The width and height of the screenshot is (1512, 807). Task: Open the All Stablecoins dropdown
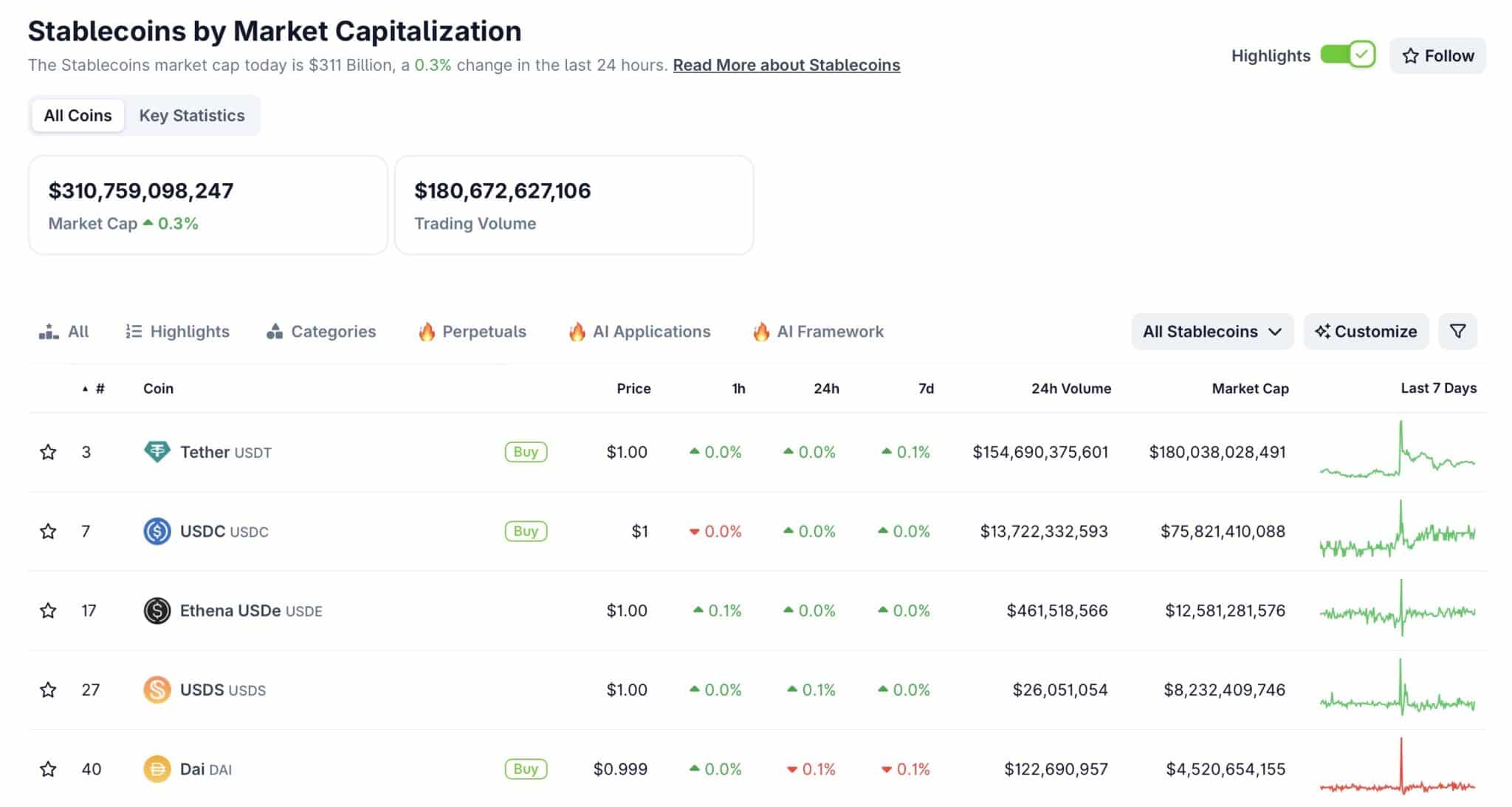(1212, 332)
